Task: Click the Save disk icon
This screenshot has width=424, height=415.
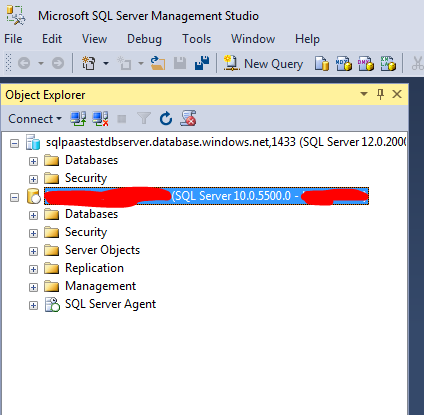Action: (x=180, y=63)
